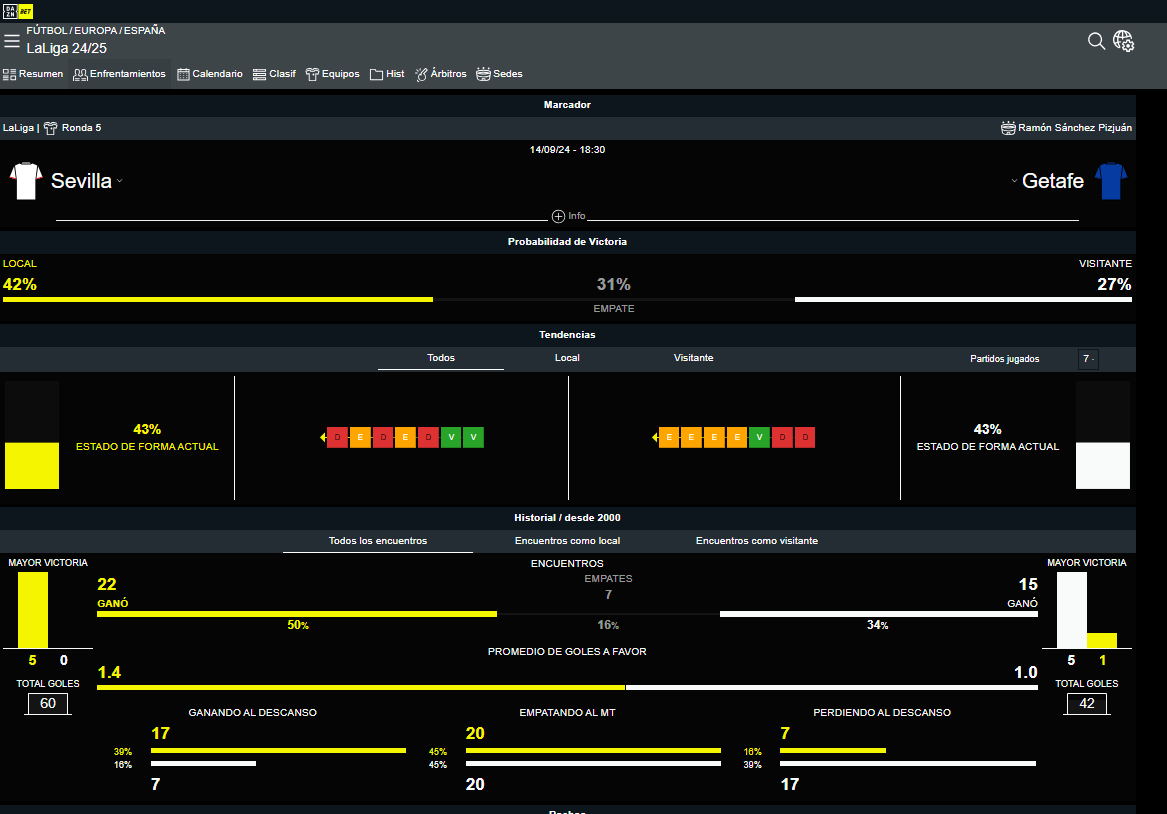The height and width of the screenshot is (814, 1167).
Task: Open the Árbitros tab
Action: click(x=441, y=74)
